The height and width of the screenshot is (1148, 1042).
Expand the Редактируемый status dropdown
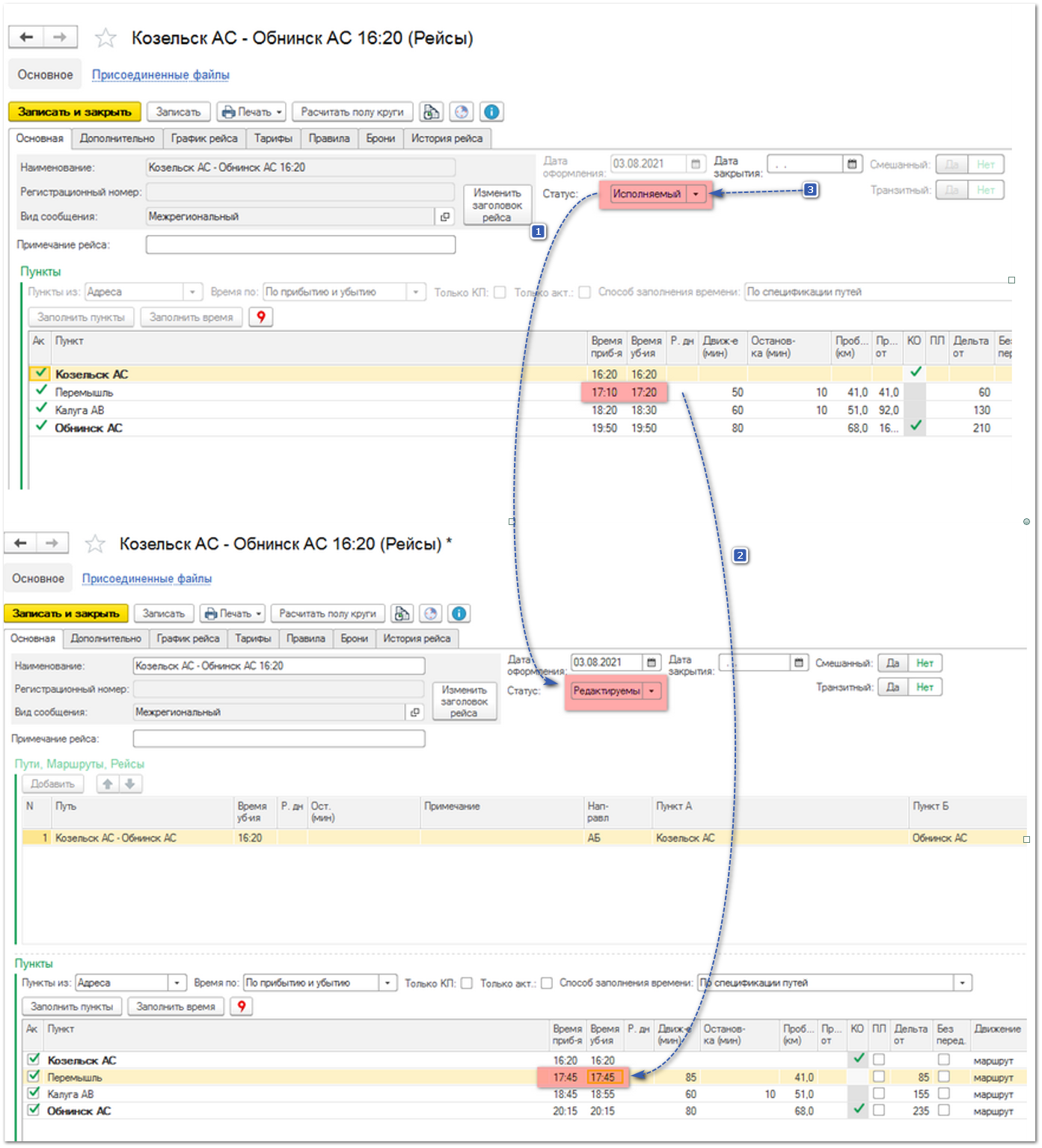[652, 691]
